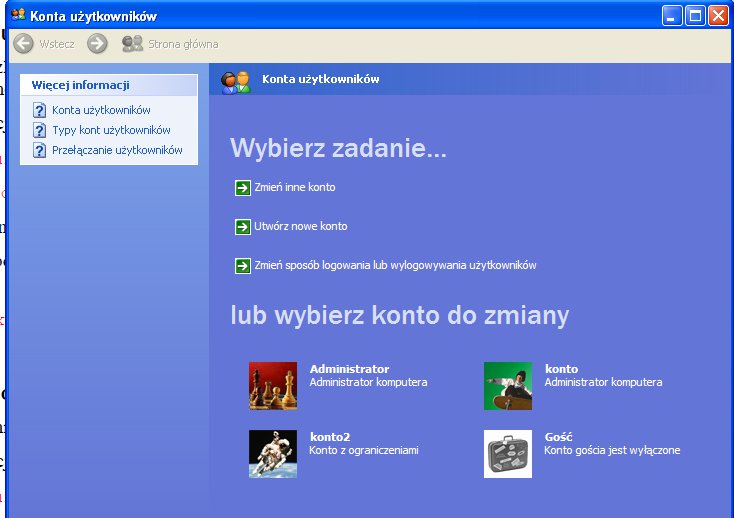Maximize the Konta użytkowników window
The width and height of the screenshot is (734, 518).
coord(695,15)
